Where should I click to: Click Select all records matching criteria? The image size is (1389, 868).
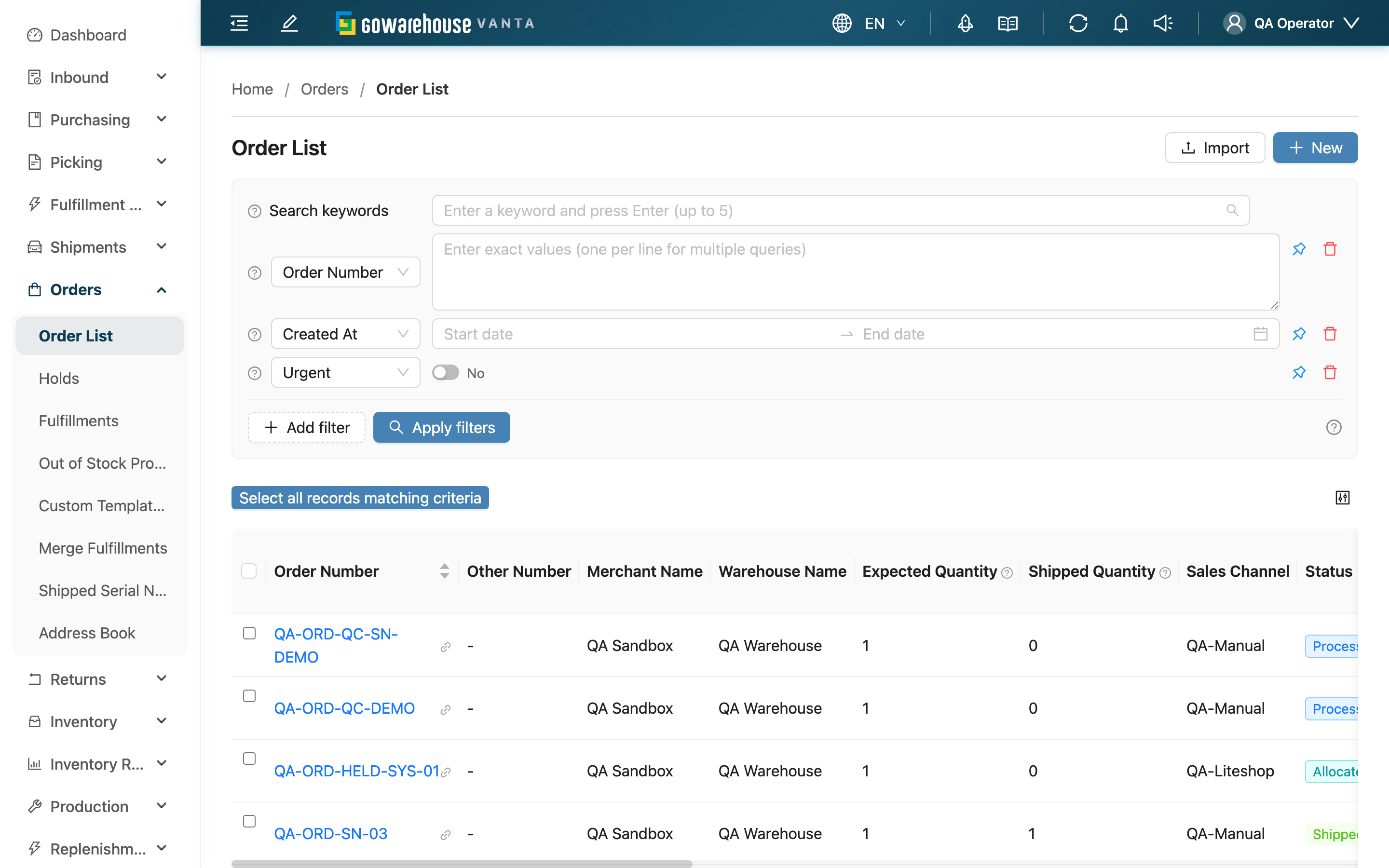click(360, 498)
